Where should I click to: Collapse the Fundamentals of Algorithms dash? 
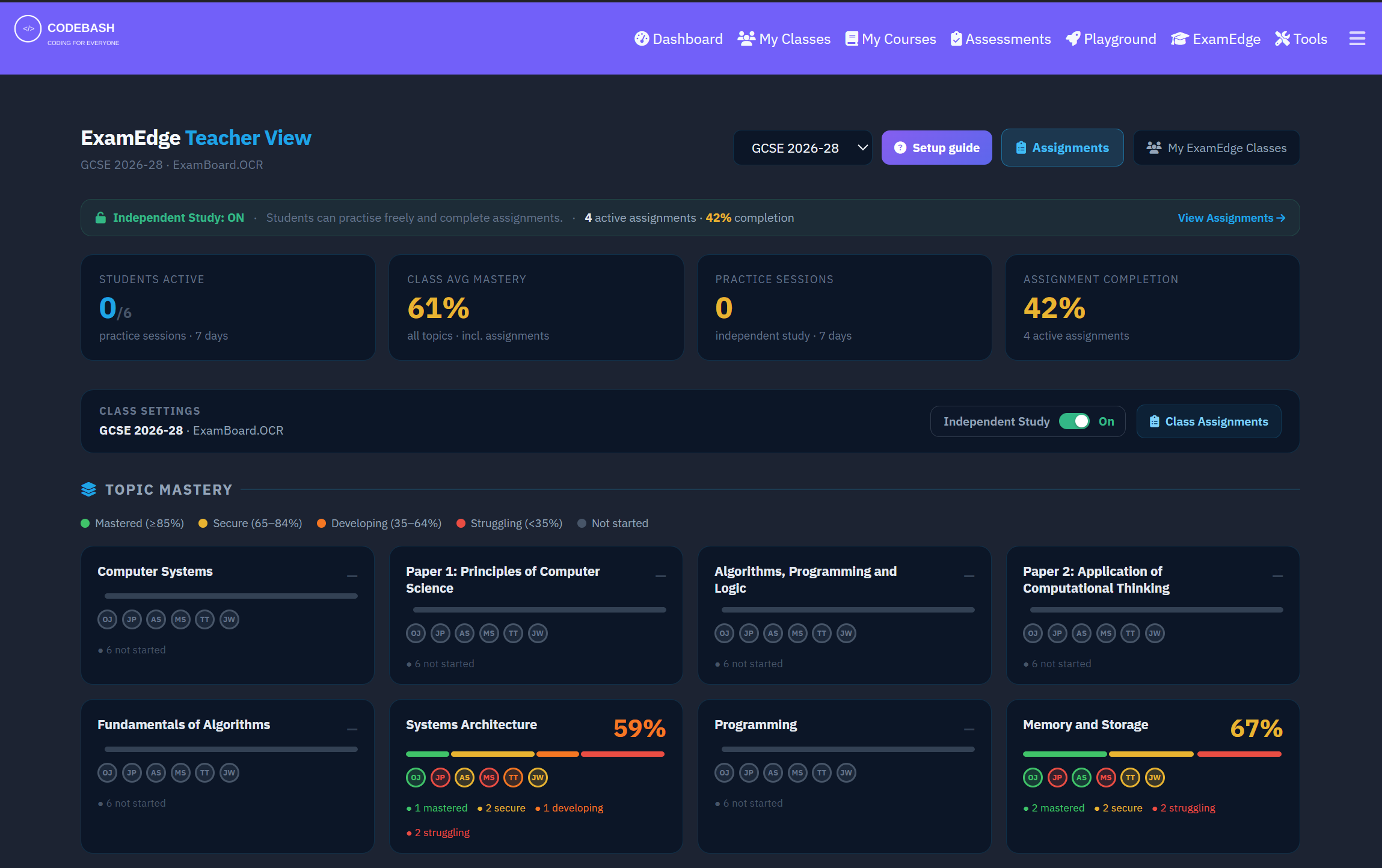click(x=352, y=730)
